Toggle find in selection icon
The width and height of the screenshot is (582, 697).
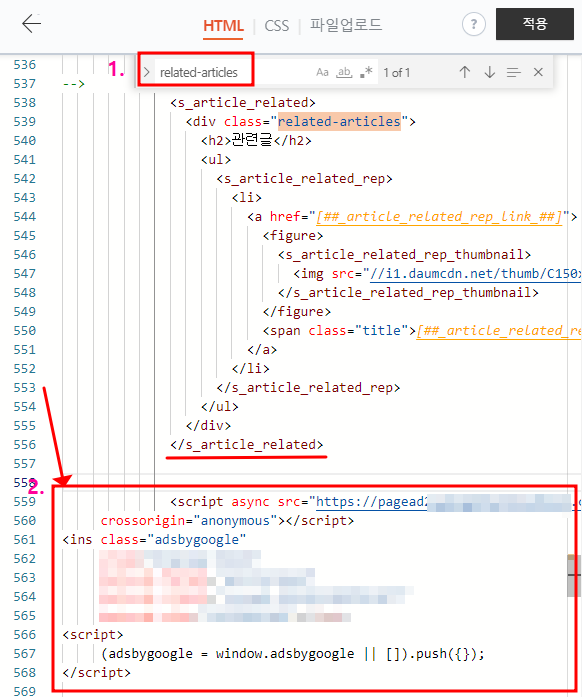tap(514, 72)
